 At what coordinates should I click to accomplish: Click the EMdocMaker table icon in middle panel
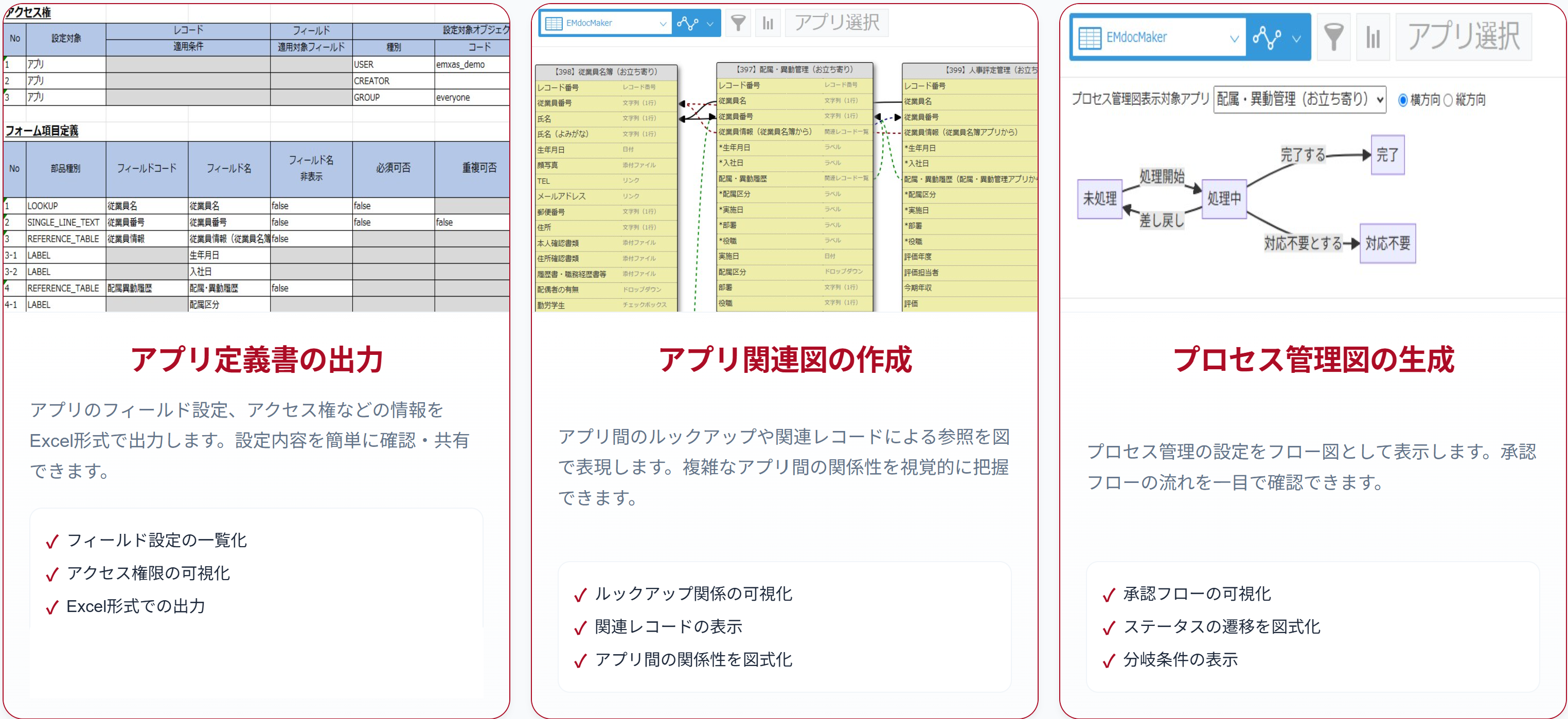[x=554, y=23]
